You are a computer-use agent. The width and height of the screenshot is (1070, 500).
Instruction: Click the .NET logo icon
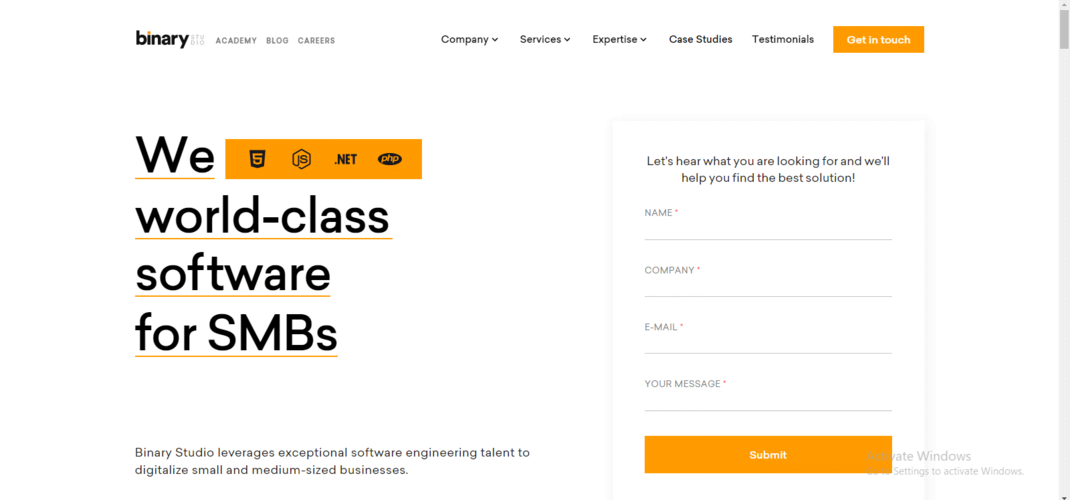(x=345, y=160)
